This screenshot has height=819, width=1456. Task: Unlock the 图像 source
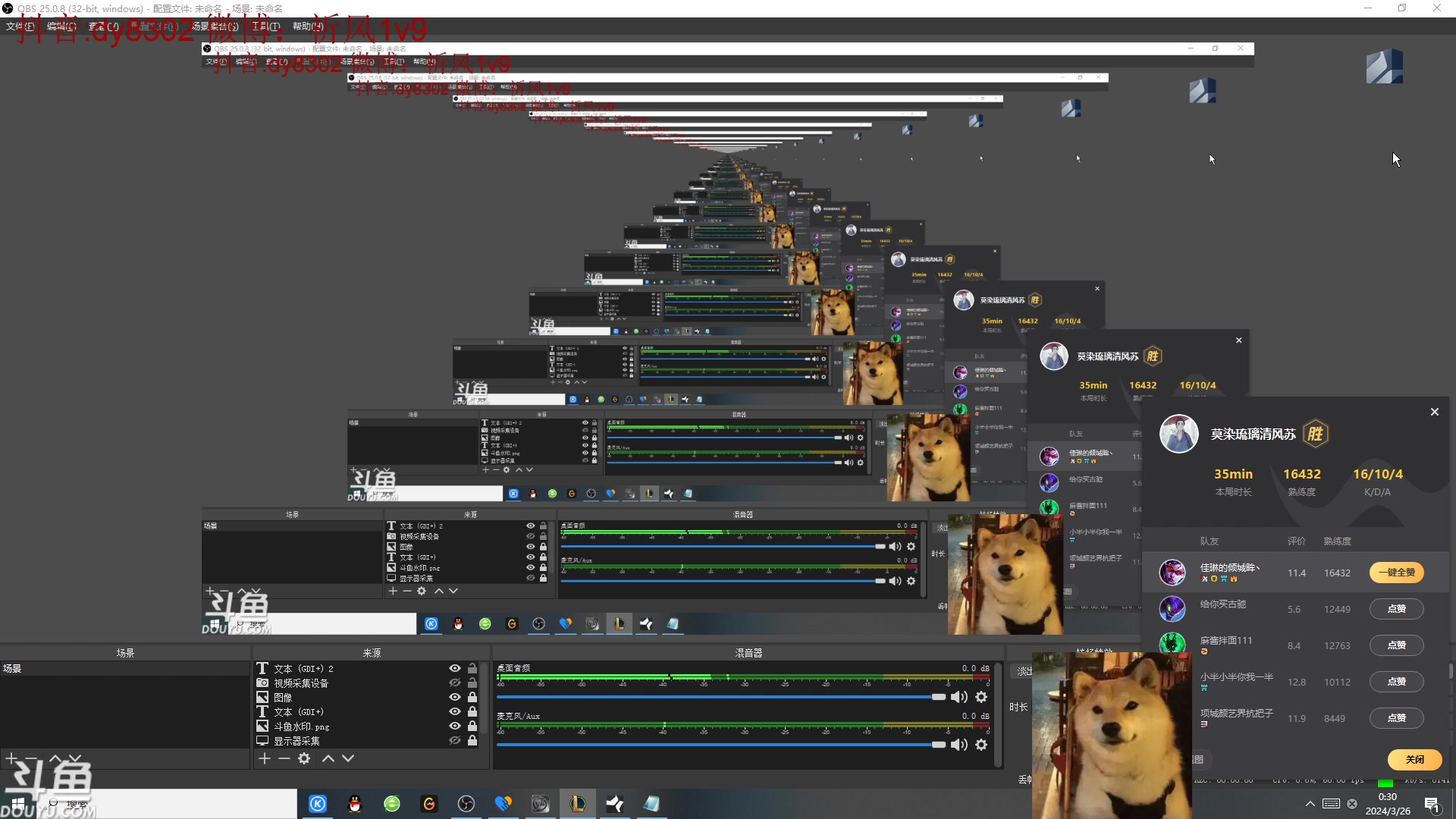[472, 697]
